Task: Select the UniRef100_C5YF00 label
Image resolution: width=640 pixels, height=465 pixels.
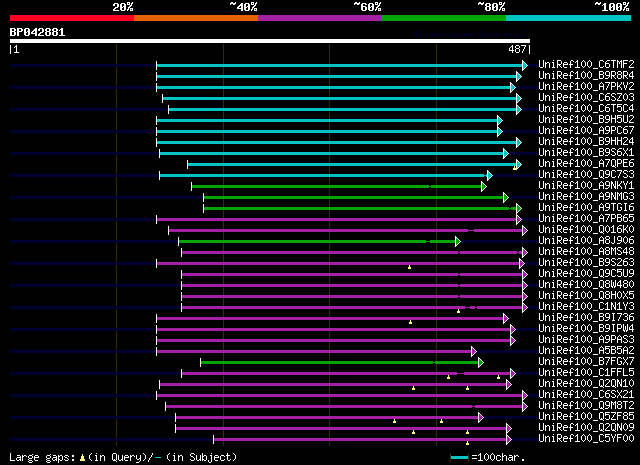Action: (586, 439)
